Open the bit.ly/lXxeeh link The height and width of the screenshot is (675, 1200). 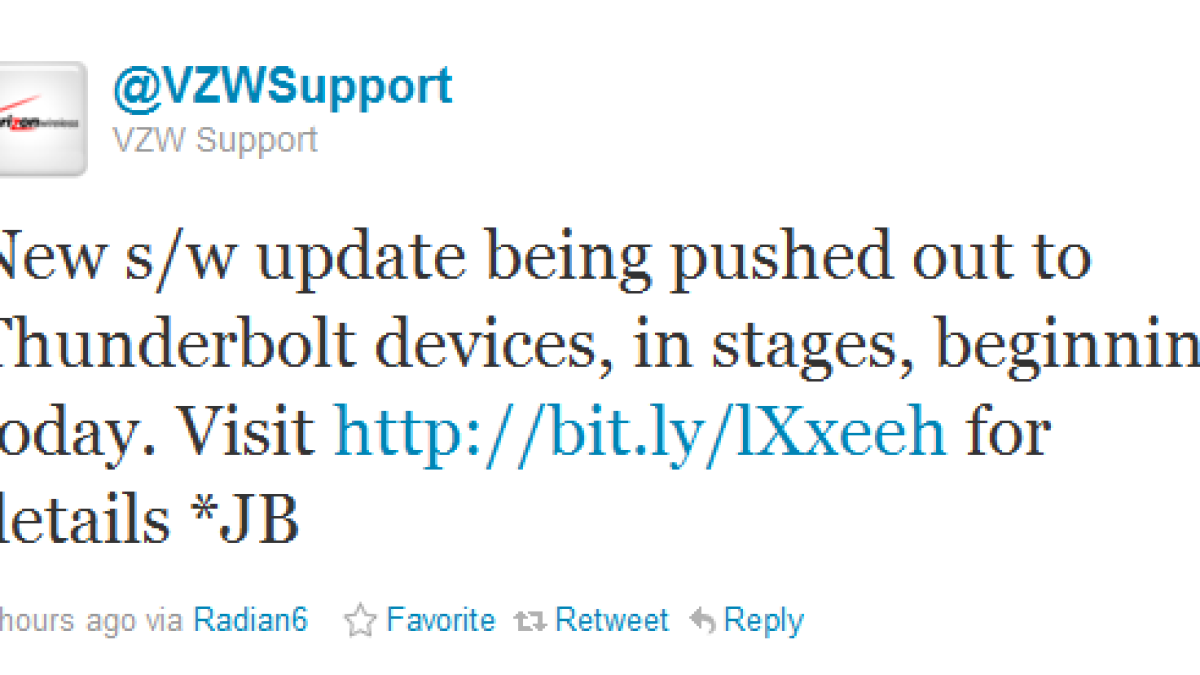(x=640, y=435)
